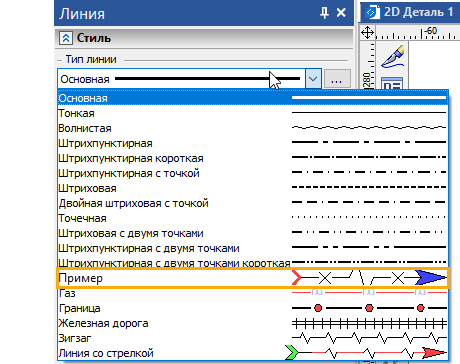Pick Двойная штриховая с точкой

(x=253, y=203)
